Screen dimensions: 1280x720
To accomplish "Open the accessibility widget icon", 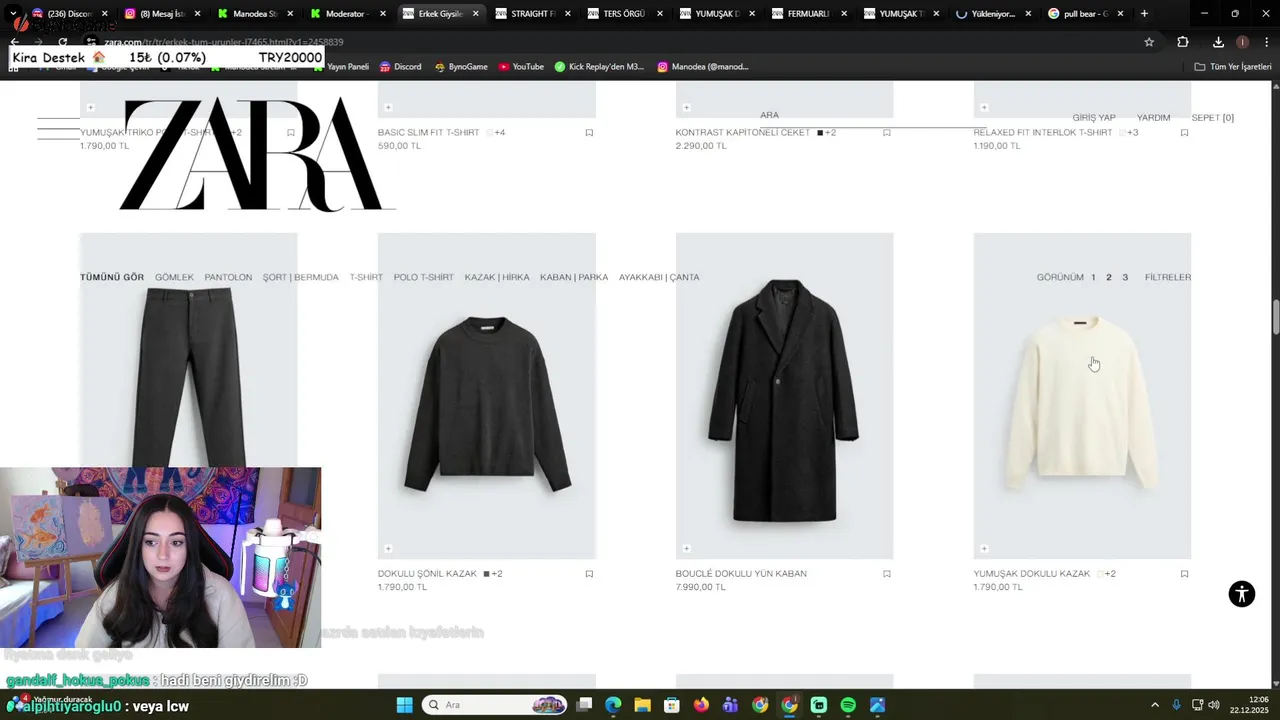I will pos(1241,594).
